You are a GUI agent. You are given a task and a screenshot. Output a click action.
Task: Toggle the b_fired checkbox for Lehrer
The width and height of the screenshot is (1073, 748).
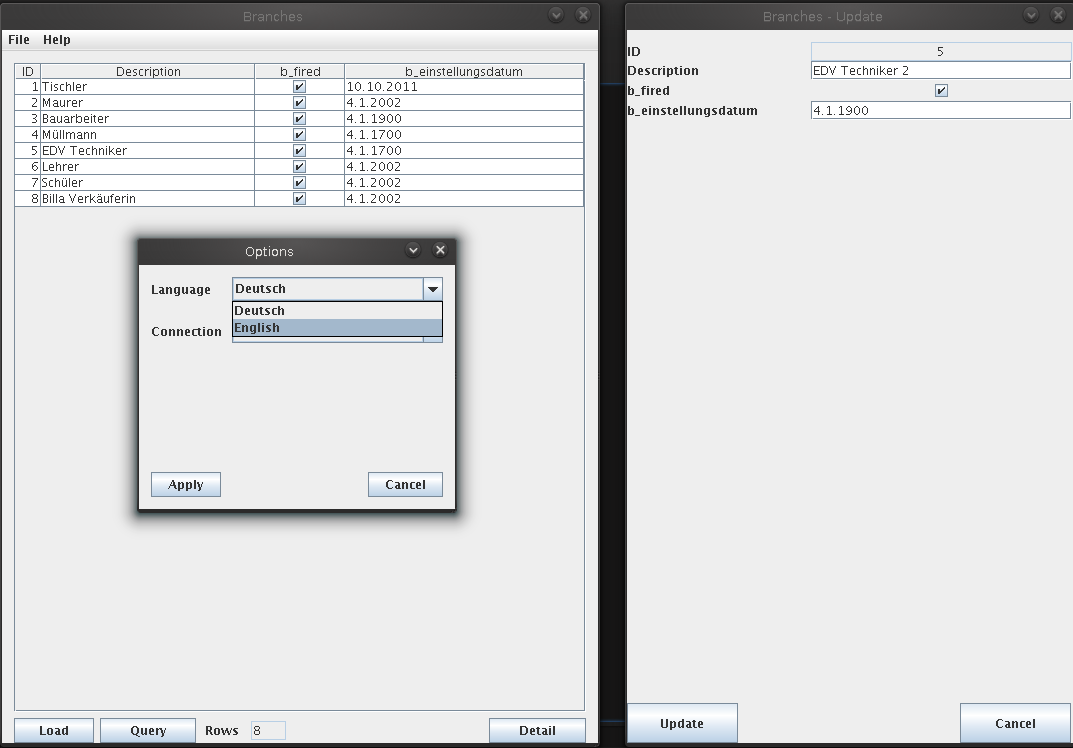[299, 167]
